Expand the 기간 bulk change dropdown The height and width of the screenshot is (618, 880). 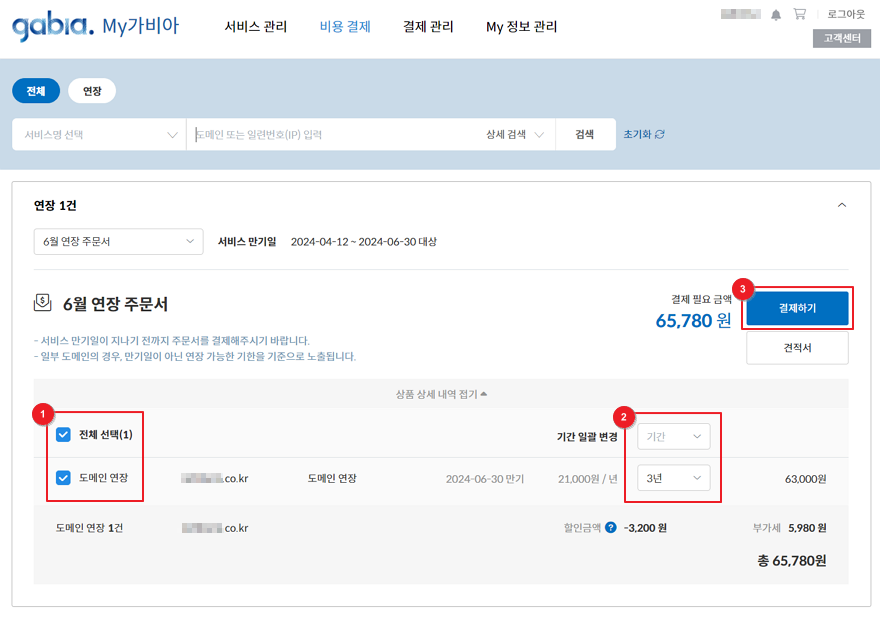click(673, 436)
